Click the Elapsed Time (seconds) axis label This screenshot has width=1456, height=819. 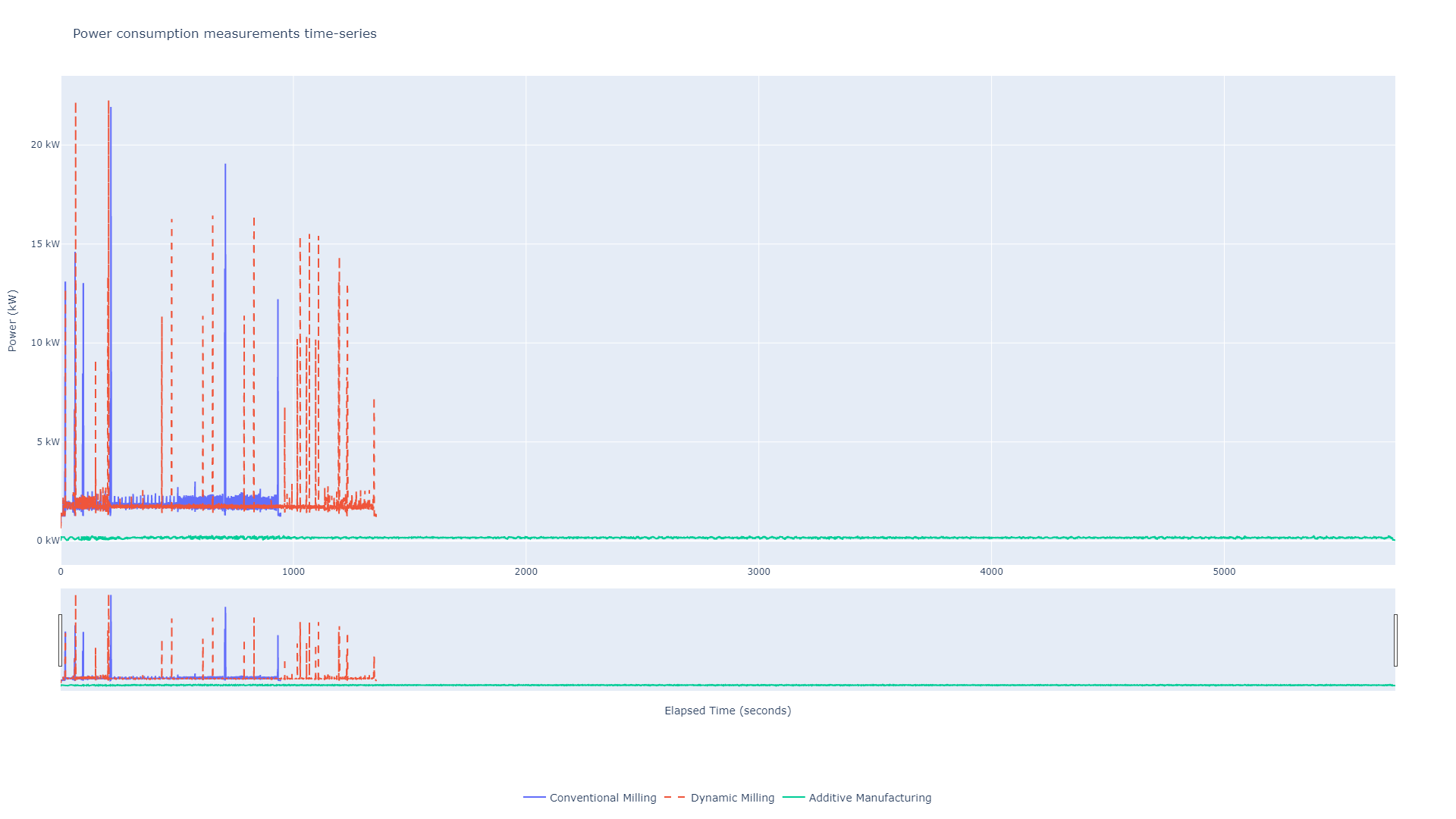click(x=726, y=711)
